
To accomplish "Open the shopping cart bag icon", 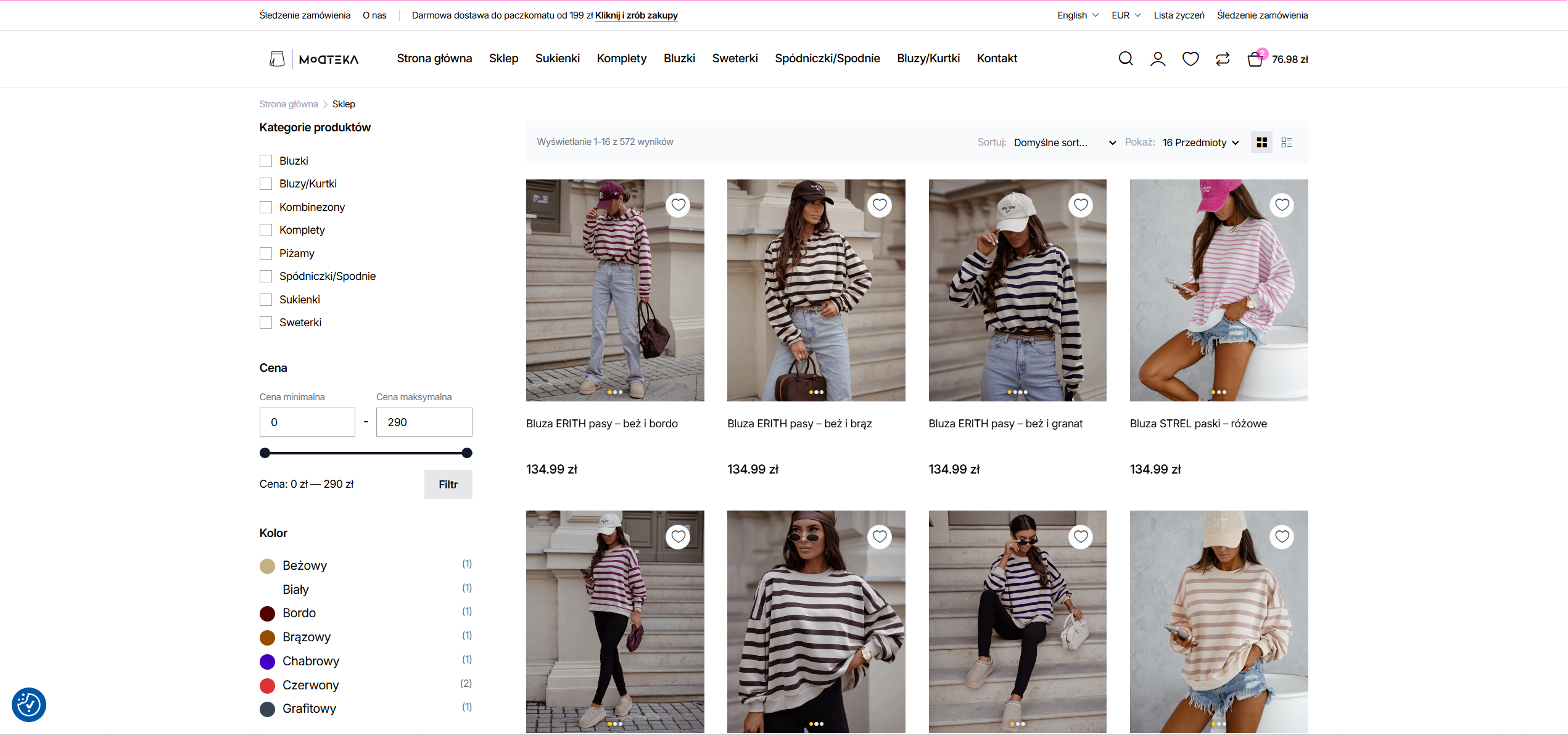I will coord(1255,59).
